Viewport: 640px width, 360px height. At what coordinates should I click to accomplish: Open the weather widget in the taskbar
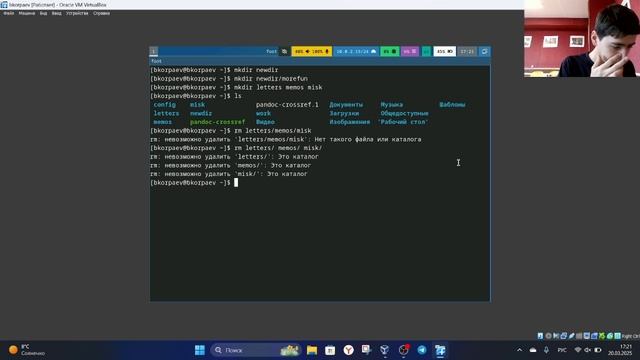27,350
